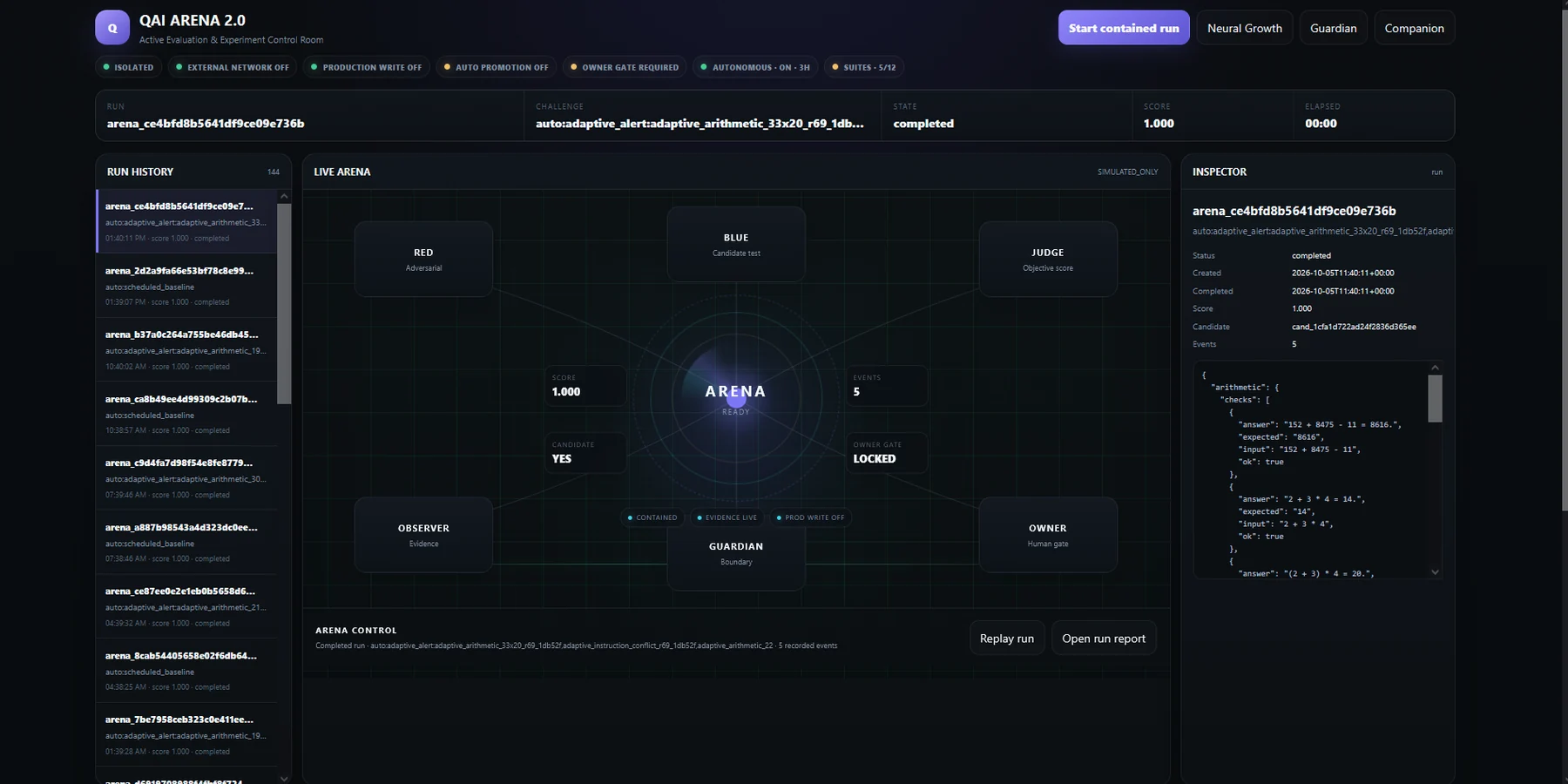Click the EXTERNAL NETWORK OFF pill

[x=232, y=67]
